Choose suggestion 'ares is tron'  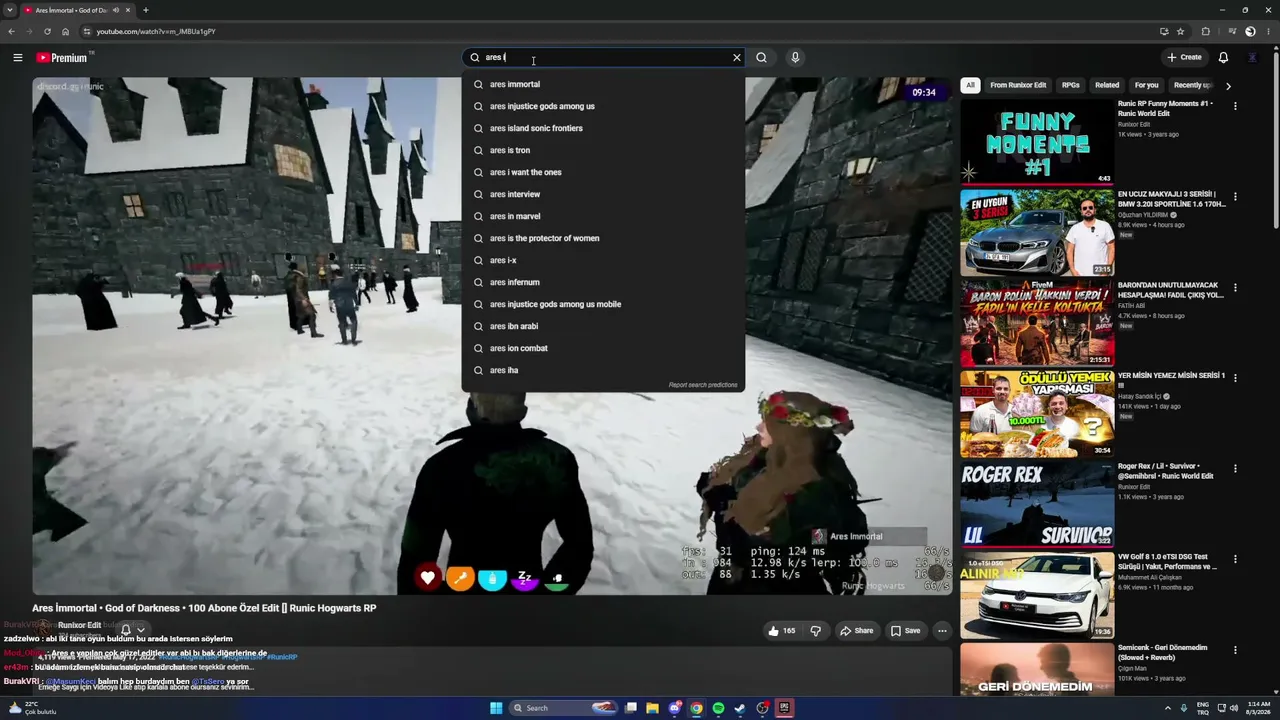tap(603, 150)
